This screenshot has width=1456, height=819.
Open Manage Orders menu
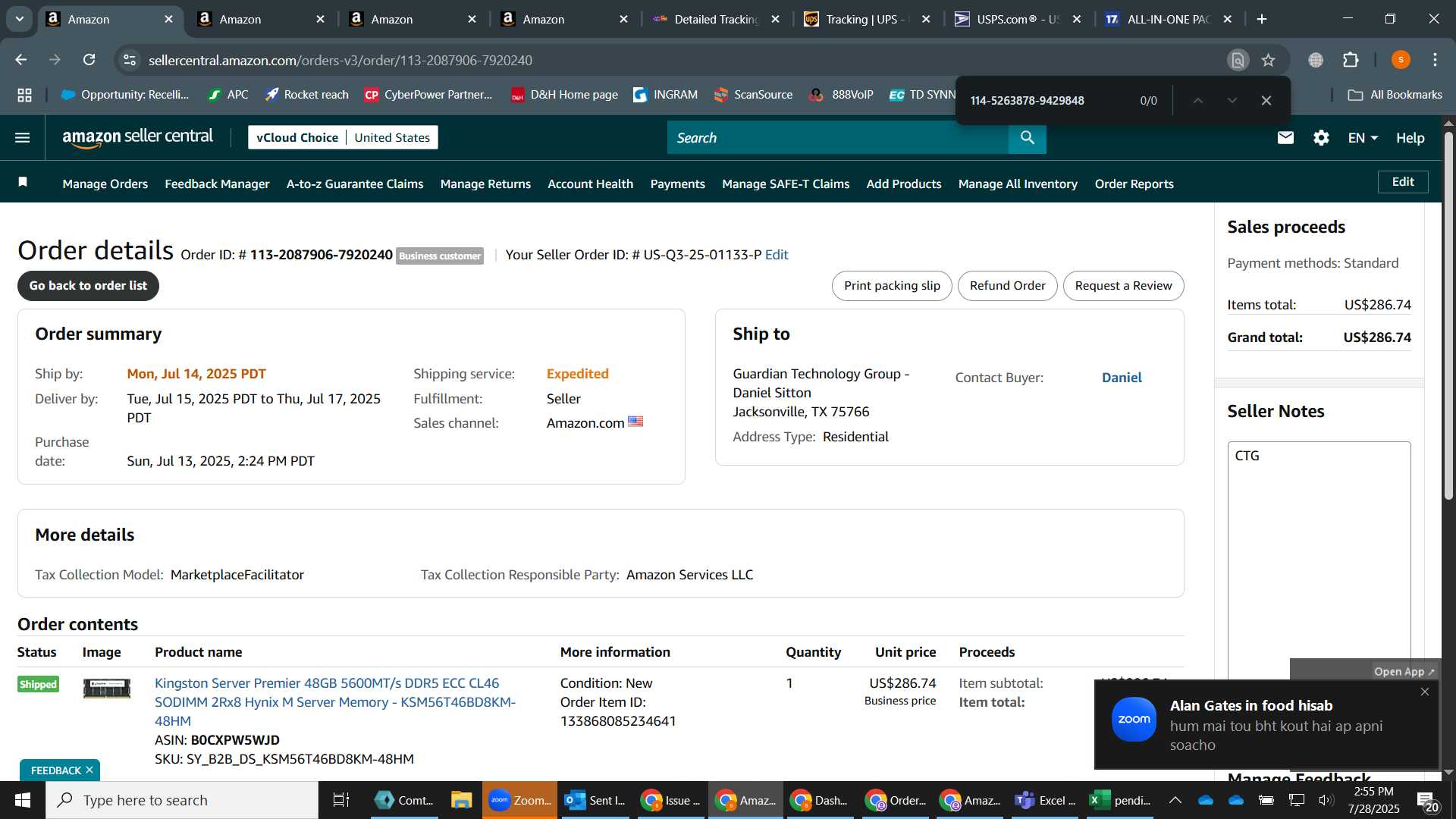coord(105,184)
